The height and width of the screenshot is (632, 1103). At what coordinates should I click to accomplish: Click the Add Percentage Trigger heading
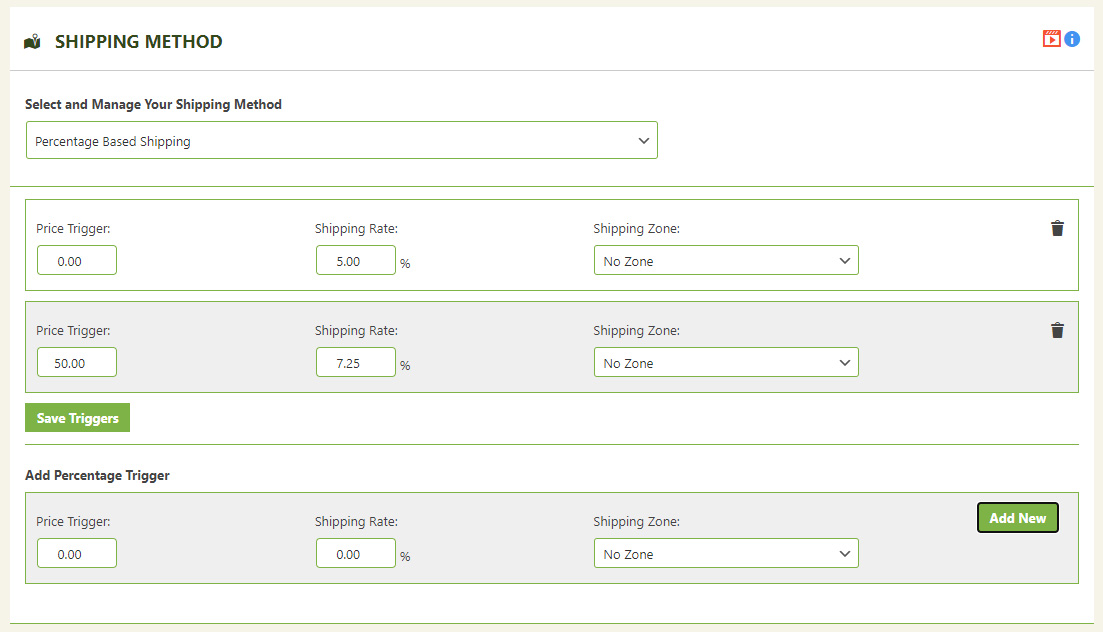97,476
